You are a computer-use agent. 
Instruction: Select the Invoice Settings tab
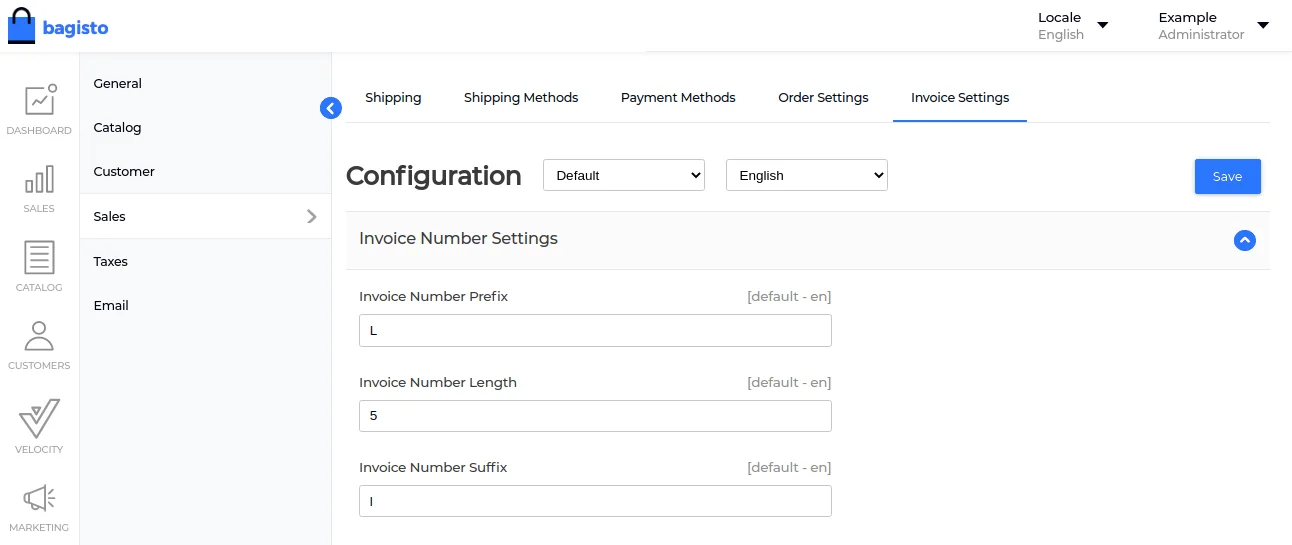click(x=960, y=98)
